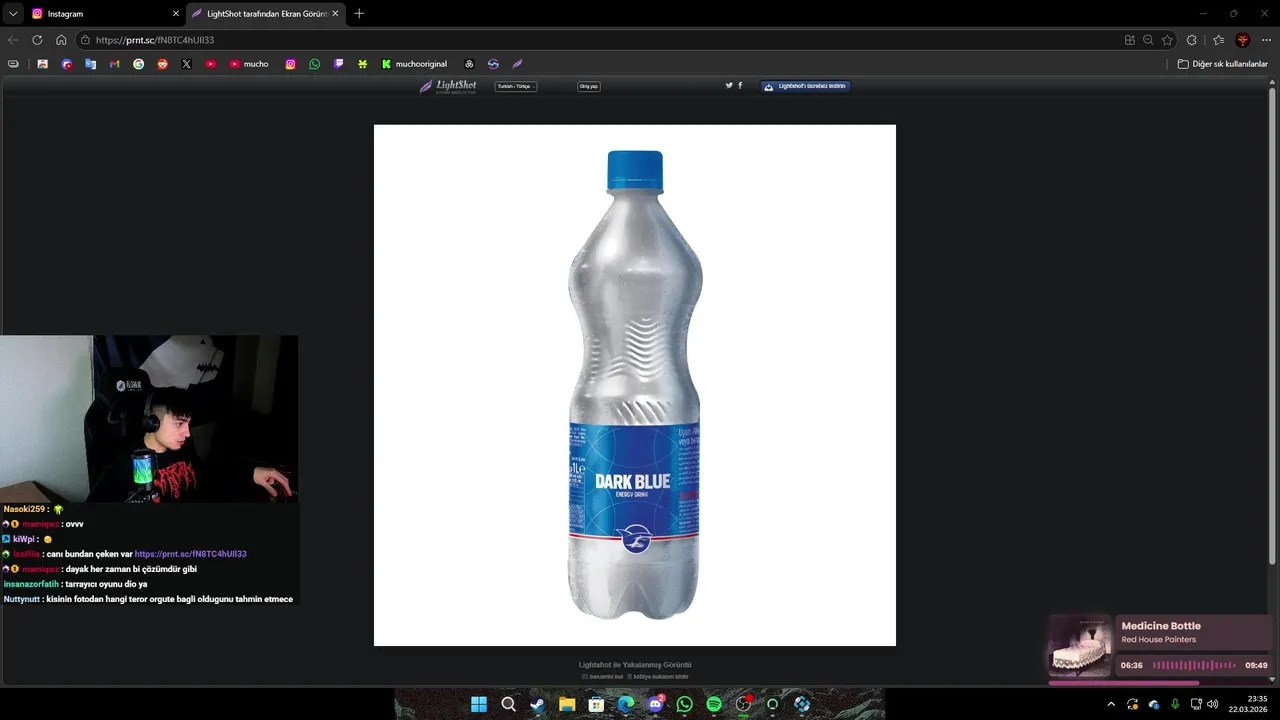This screenshot has width=1280, height=720.
Task: Open the browser profile avatar
Action: [1243, 40]
